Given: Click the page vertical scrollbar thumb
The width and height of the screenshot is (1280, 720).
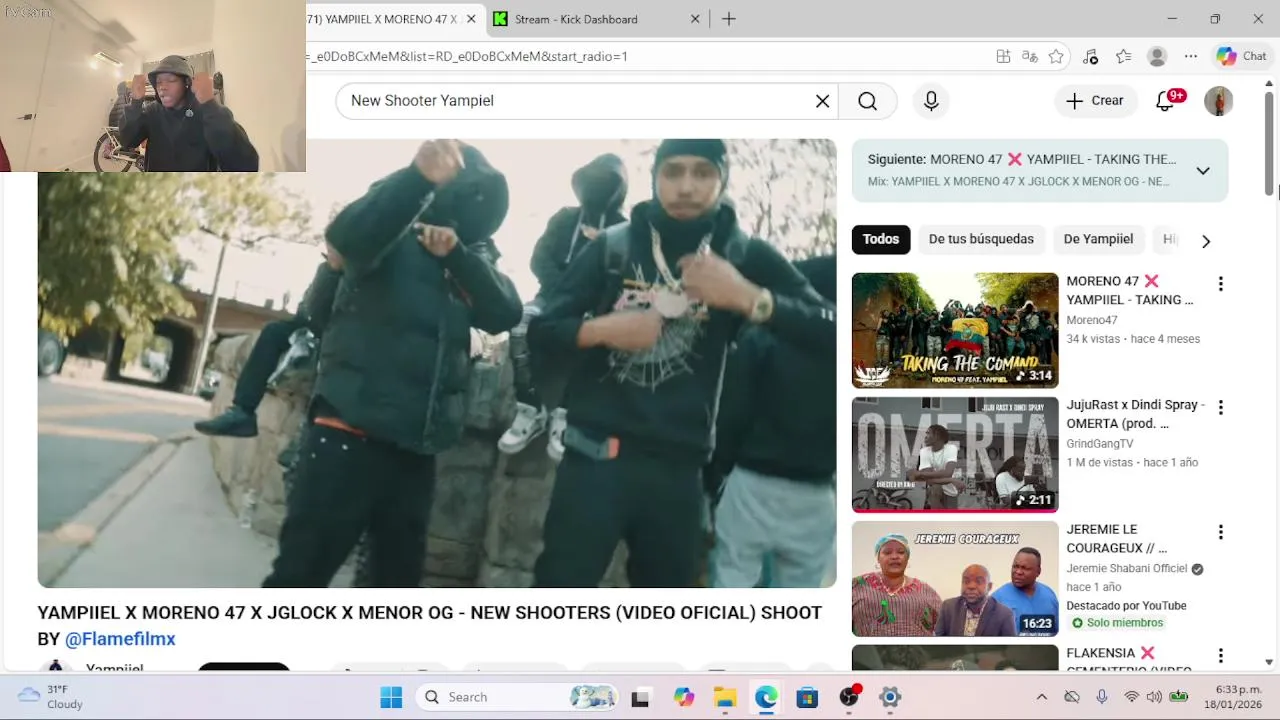Looking at the screenshot, I should click(x=1269, y=145).
